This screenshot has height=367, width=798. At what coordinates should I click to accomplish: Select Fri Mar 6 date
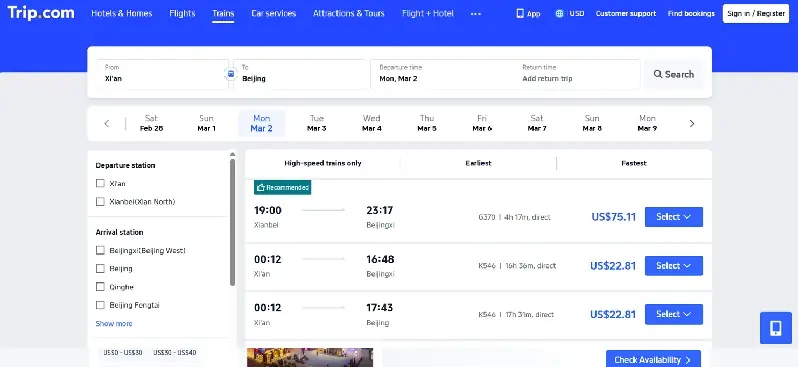(x=482, y=123)
